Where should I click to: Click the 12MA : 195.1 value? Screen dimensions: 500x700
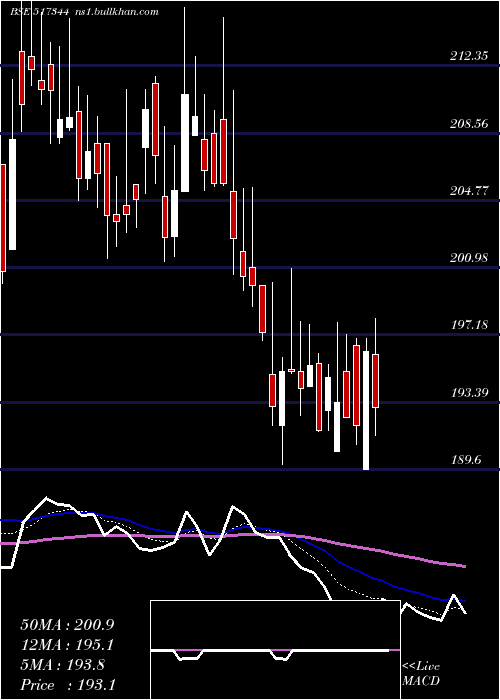(67, 645)
